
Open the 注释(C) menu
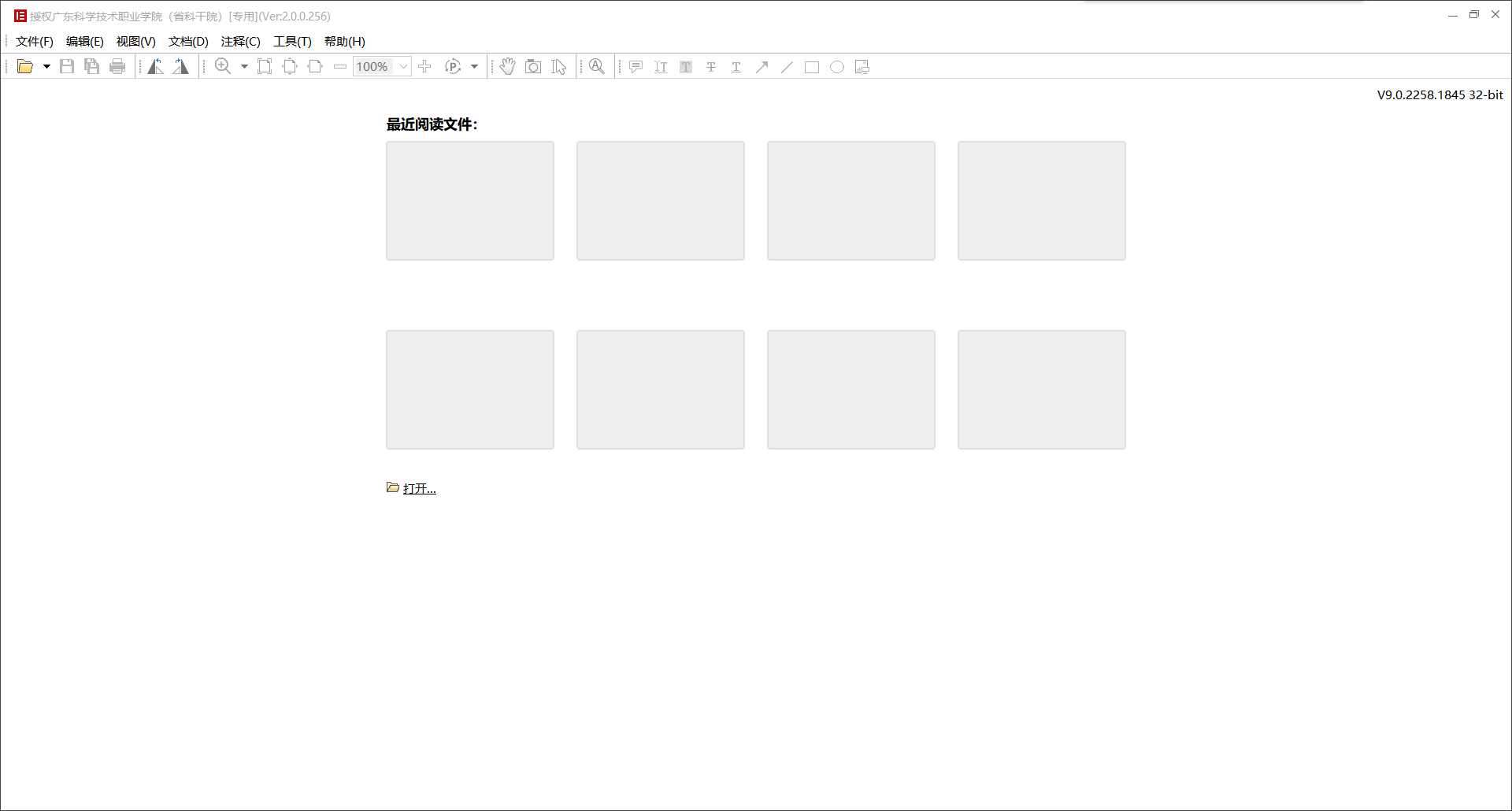point(241,42)
